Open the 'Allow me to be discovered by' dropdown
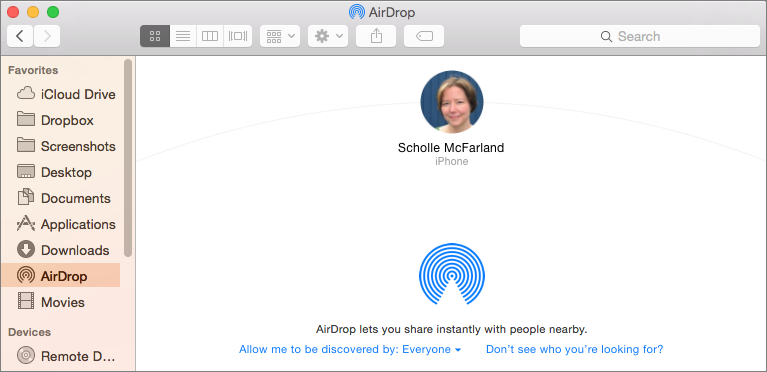This screenshot has width=767, height=372. tap(350, 349)
